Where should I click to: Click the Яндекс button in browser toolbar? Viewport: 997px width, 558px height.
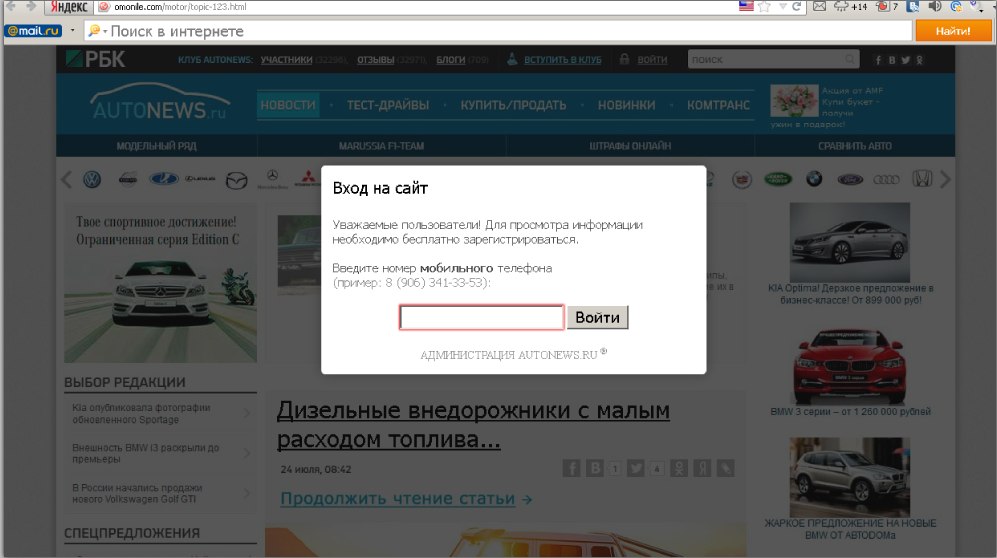[x=69, y=7]
